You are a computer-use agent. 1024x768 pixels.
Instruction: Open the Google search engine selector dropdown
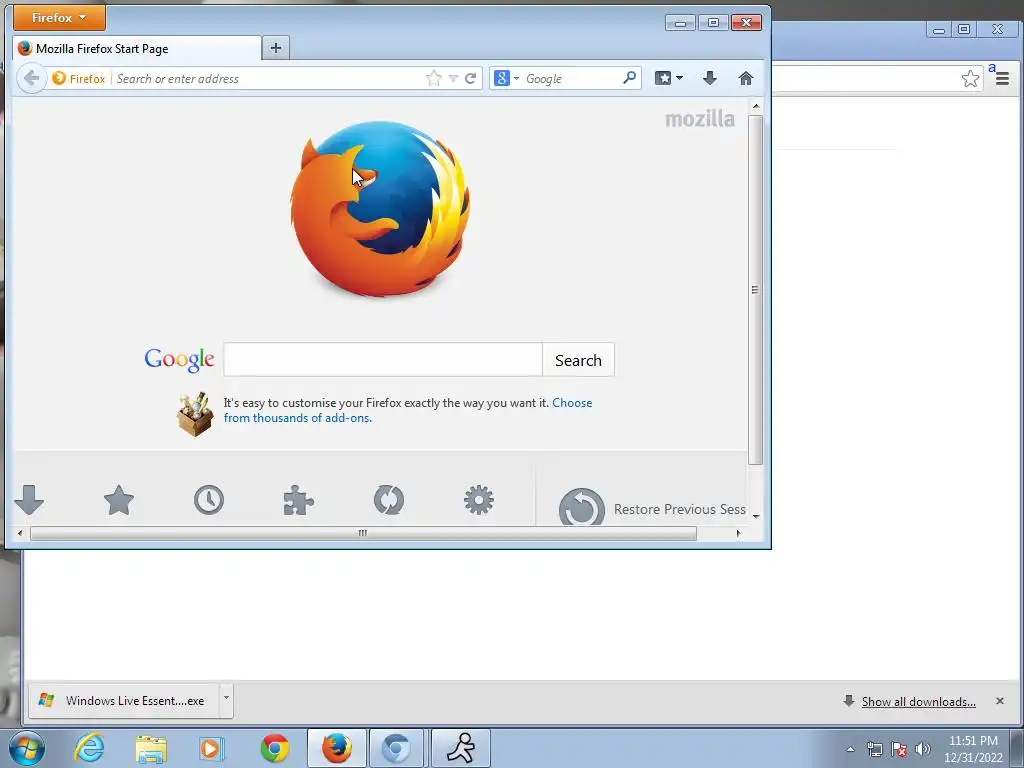[506, 78]
